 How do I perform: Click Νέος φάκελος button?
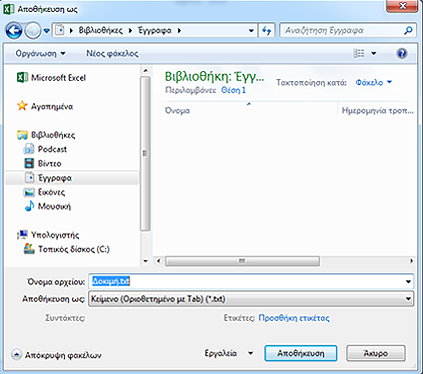[x=112, y=53]
